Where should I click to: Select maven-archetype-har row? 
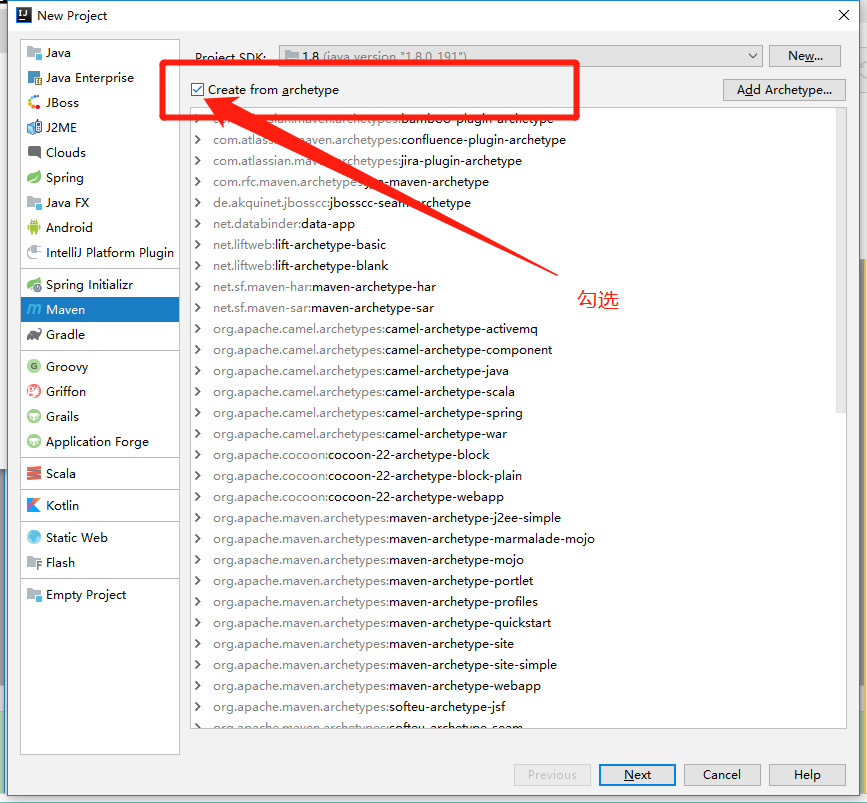click(518, 287)
